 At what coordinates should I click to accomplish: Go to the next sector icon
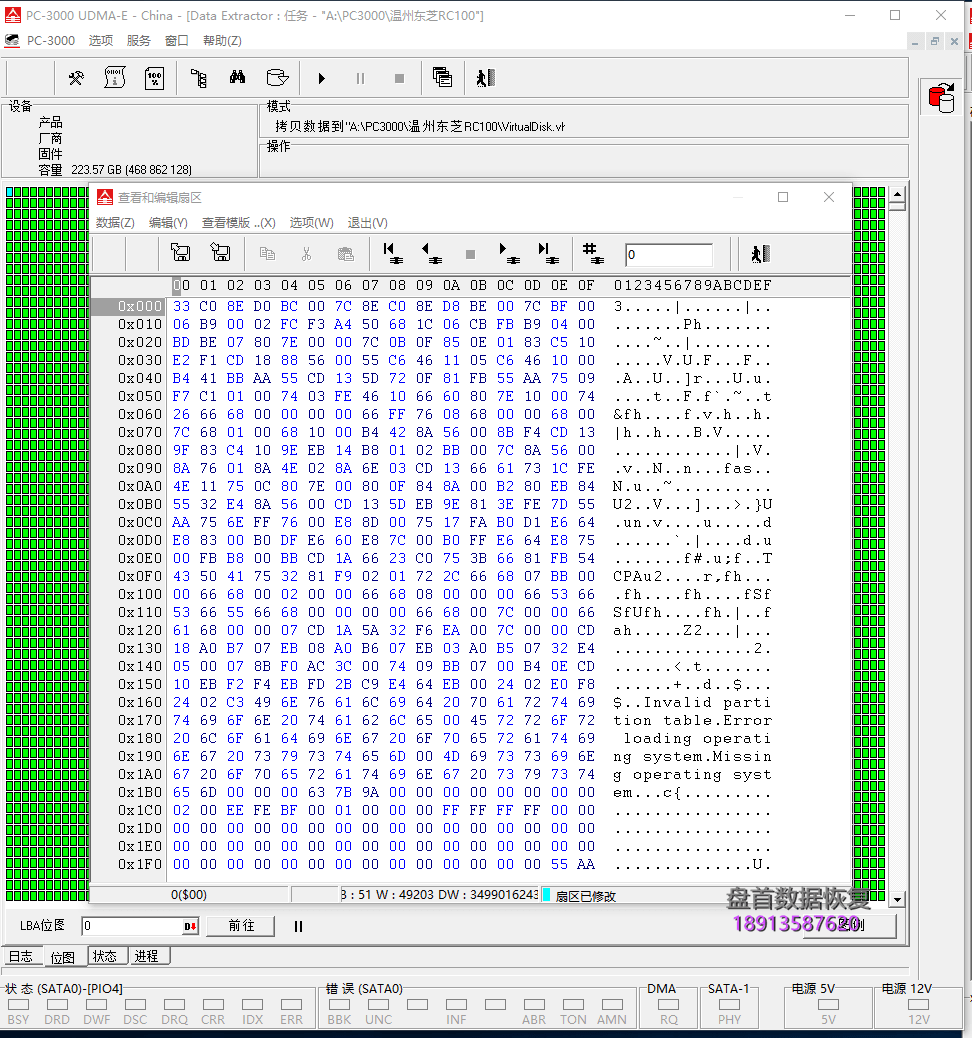click(509, 253)
